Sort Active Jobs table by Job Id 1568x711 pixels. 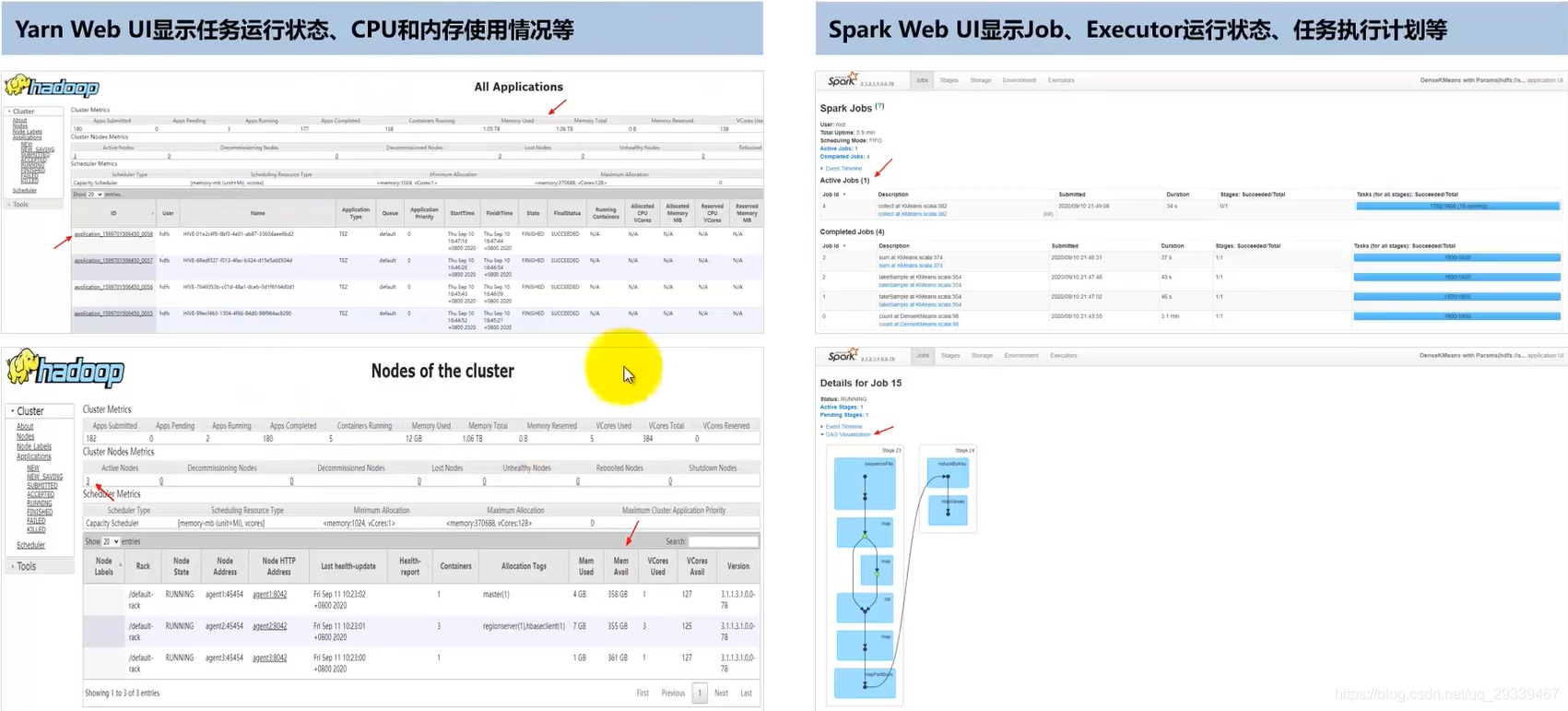click(832, 195)
